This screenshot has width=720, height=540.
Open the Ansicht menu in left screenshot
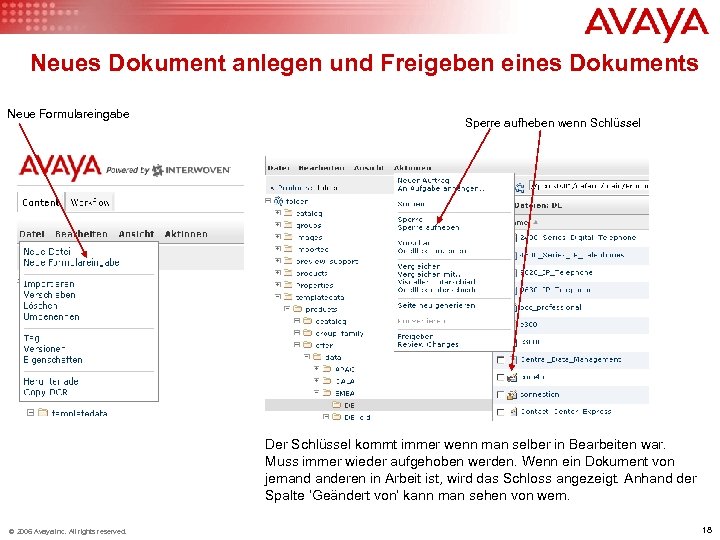(136, 234)
